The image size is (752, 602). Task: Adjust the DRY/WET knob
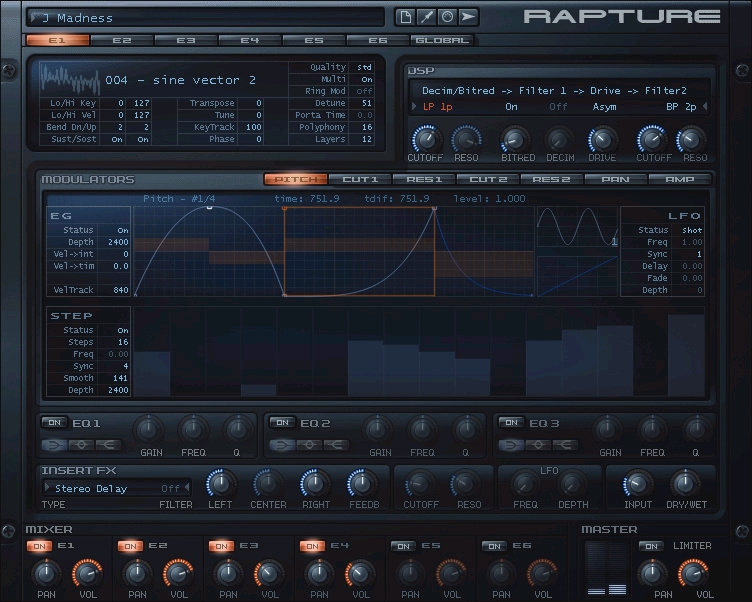pyautogui.click(x=685, y=484)
